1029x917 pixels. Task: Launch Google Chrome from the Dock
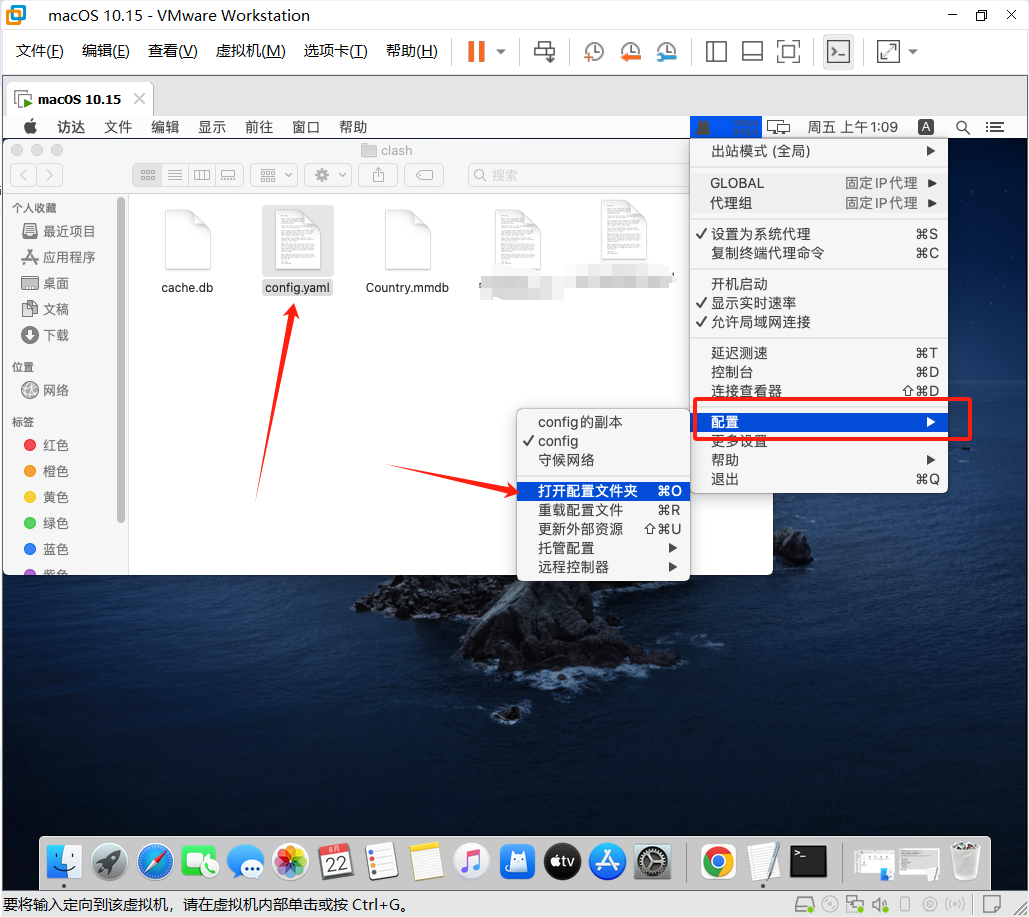[x=717, y=860]
